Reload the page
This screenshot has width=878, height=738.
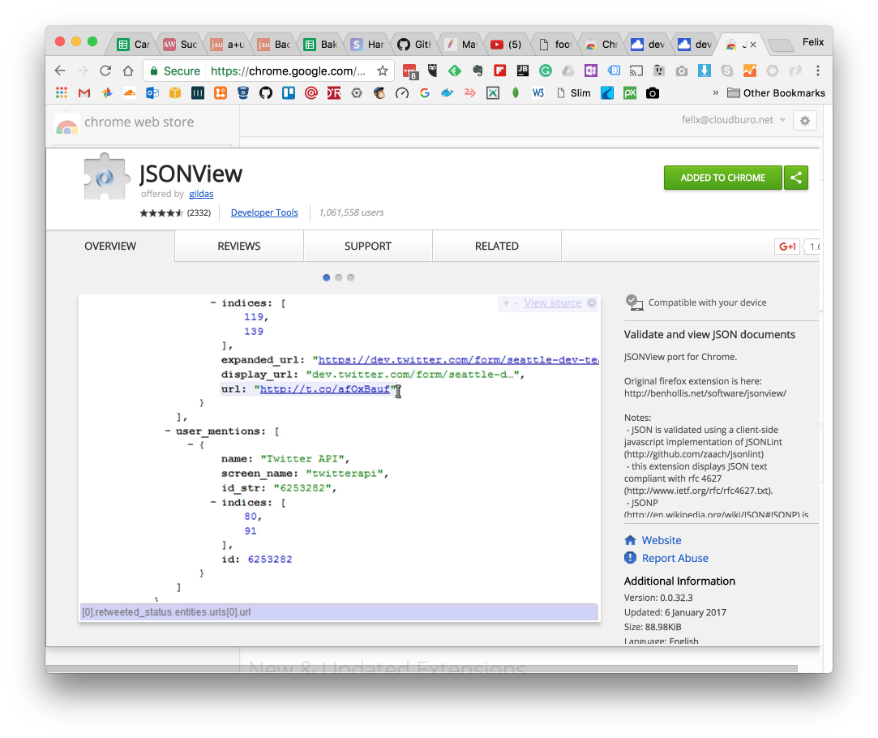105,71
